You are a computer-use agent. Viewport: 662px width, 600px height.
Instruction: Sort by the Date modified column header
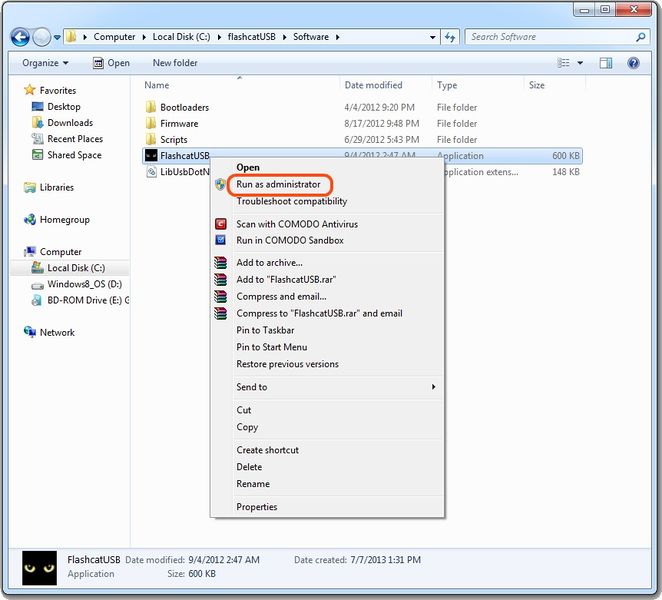click(x=373, y=85)
